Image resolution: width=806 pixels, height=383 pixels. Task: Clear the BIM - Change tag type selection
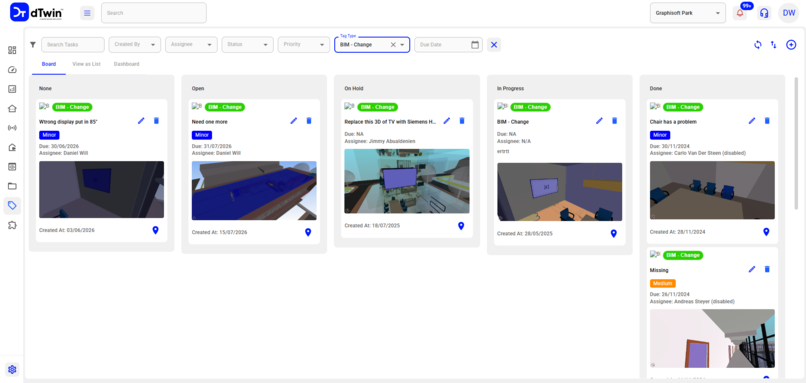[x=393, y=45]
